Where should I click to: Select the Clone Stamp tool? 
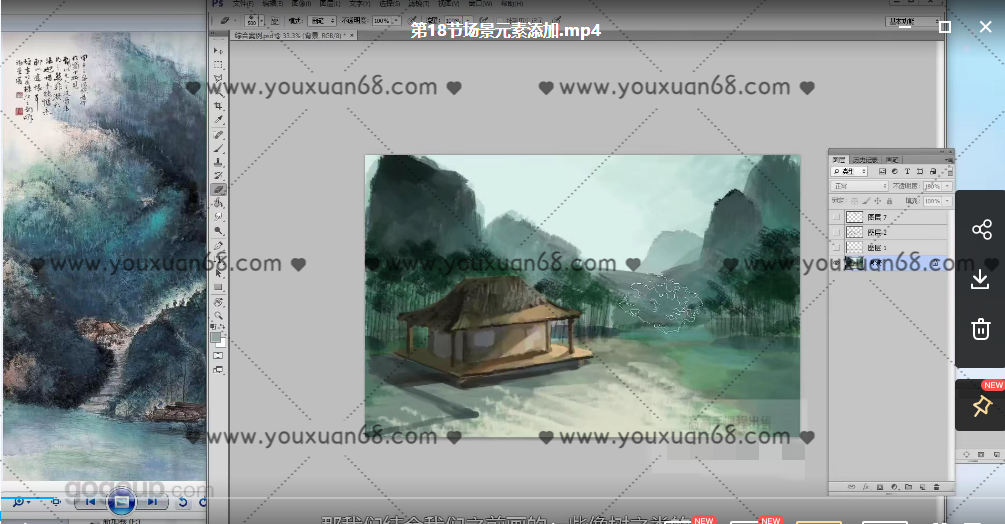click(x=218, y=162)
